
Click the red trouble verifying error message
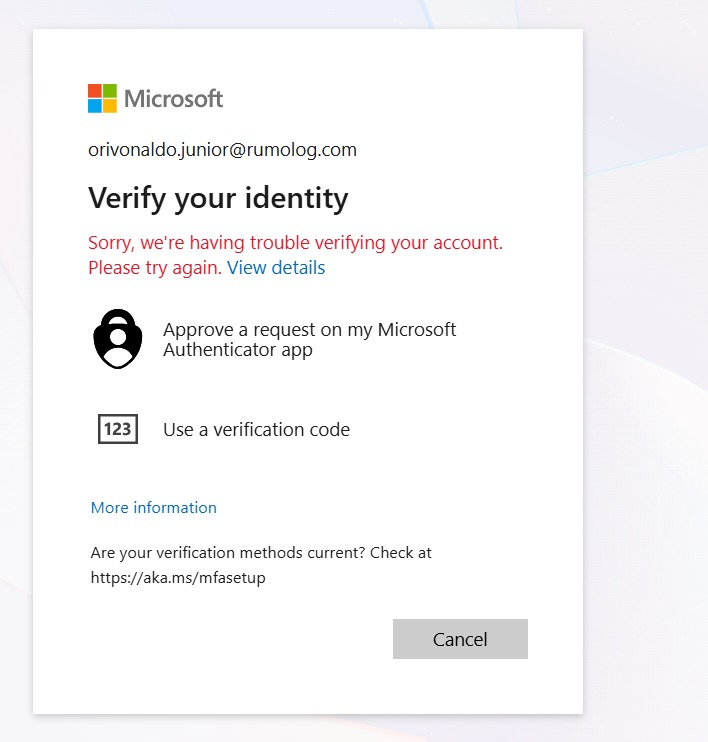(x=295, y=255)
